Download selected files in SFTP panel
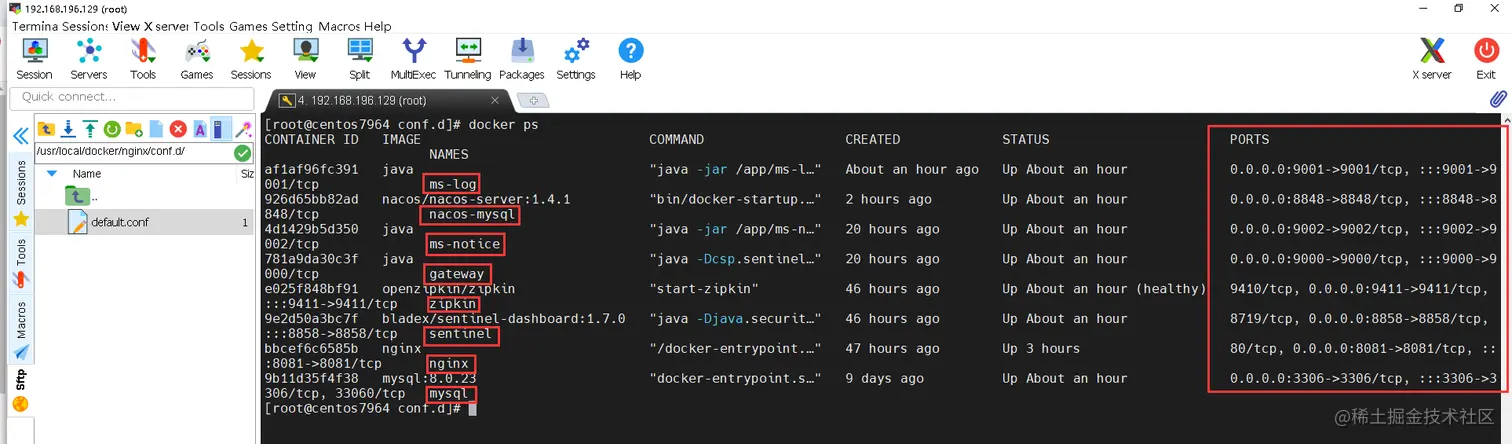 coord(68,129)
